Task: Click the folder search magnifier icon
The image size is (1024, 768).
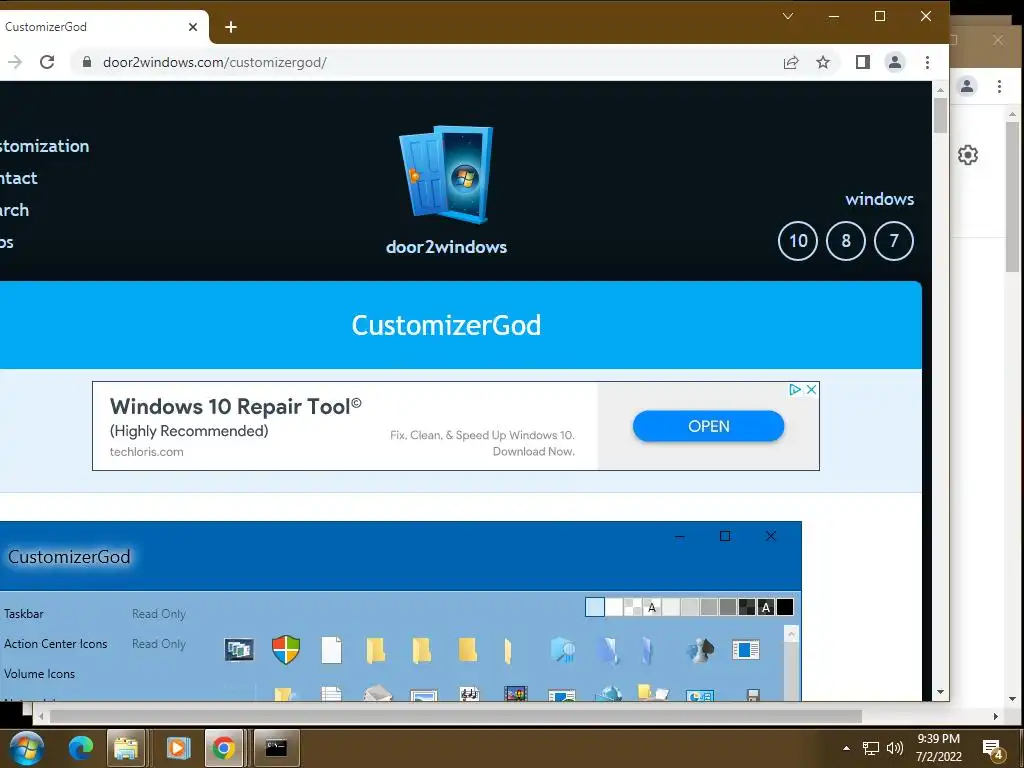Action: tap(562, 650)
